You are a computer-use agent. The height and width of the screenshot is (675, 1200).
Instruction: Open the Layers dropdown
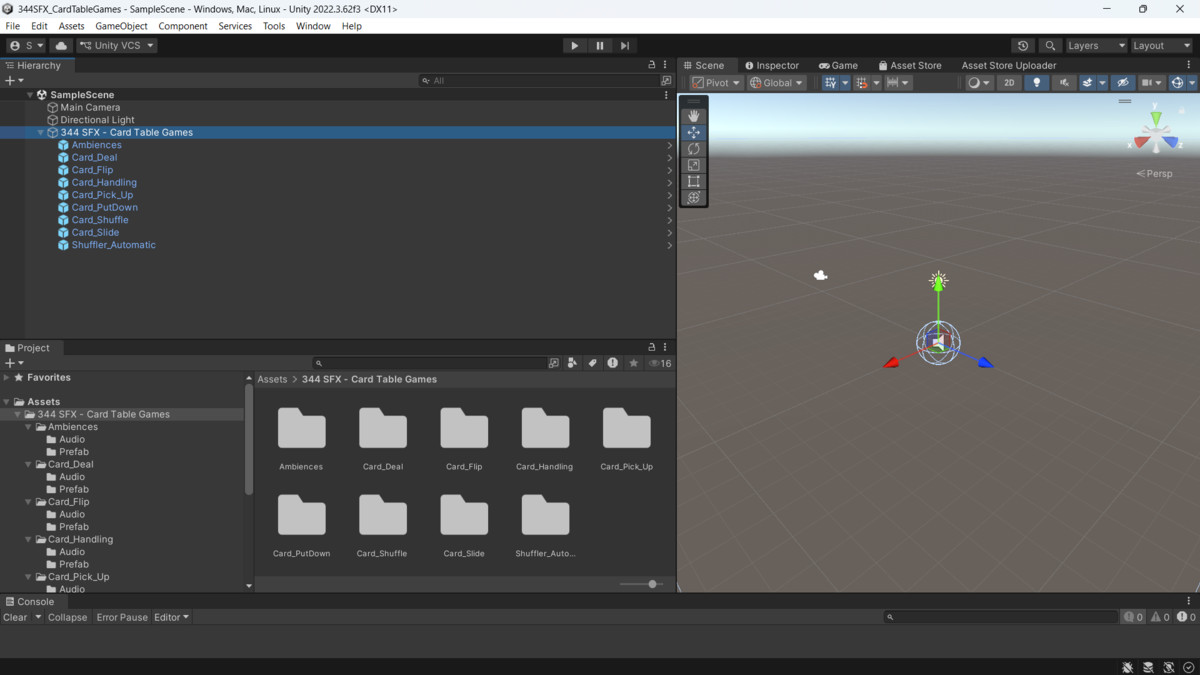[1096, 45]
